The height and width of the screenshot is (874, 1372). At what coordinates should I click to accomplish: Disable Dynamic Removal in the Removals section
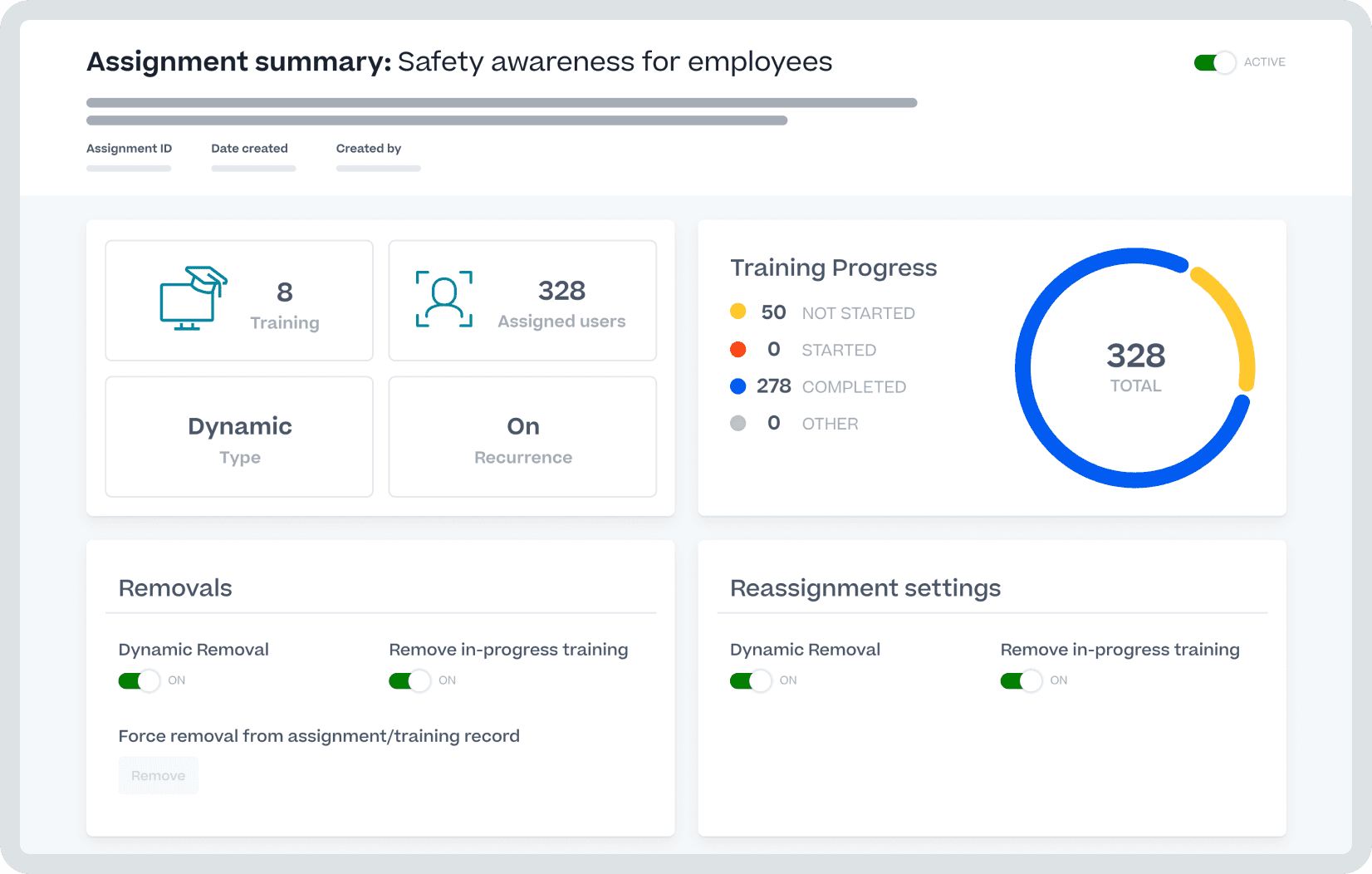[x=139, y=680]
